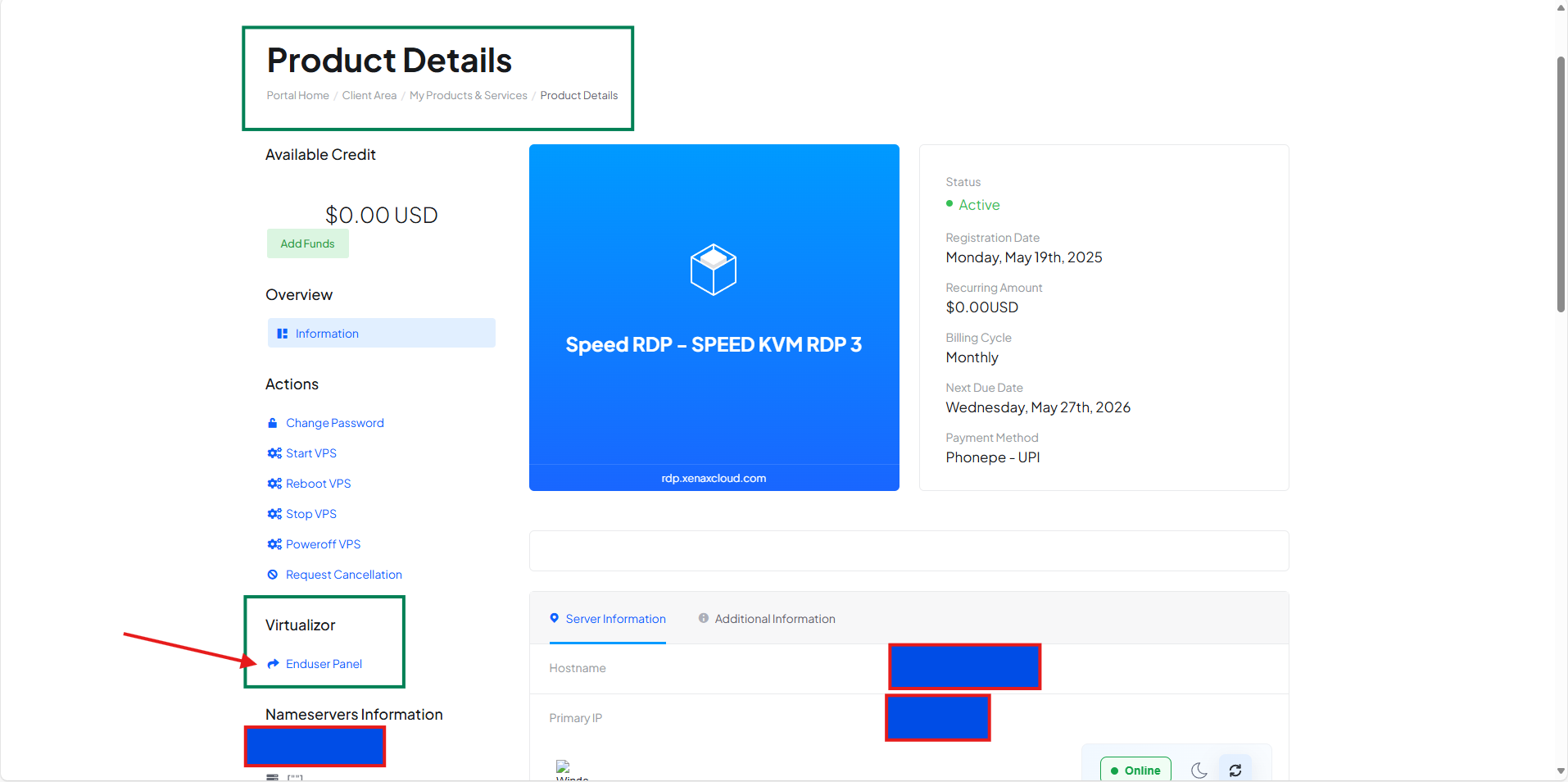Image resolution: width=1568 pixels, height=782 pixels.
Task: Click the lock icon beside Change Password
Action: click(x=273, y=423)
